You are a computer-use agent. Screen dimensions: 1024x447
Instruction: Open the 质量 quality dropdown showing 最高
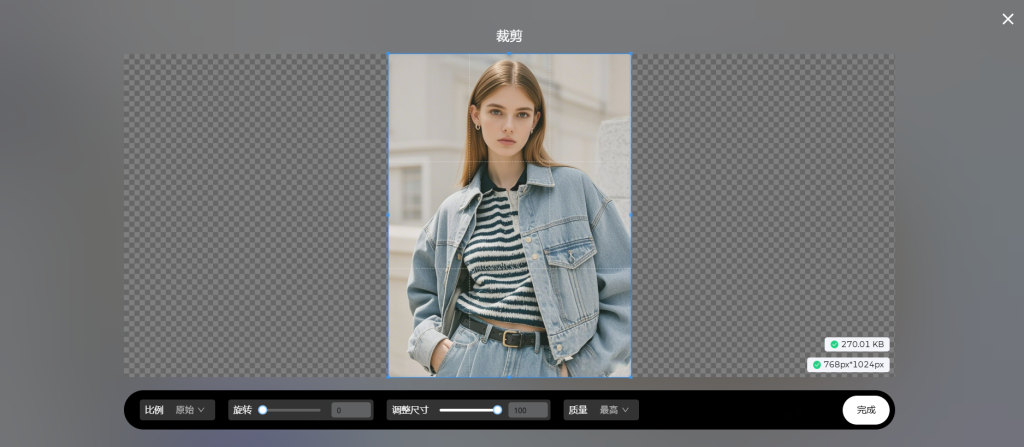(615, 410)
